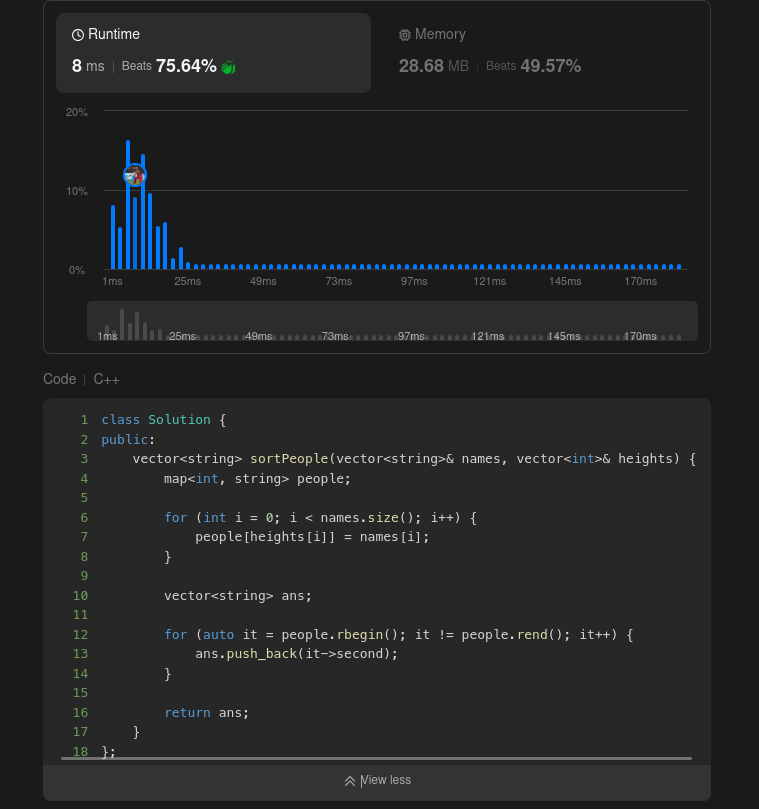
Task: Click the horizontal scrollbar under the code
Action: coord(376,758)
